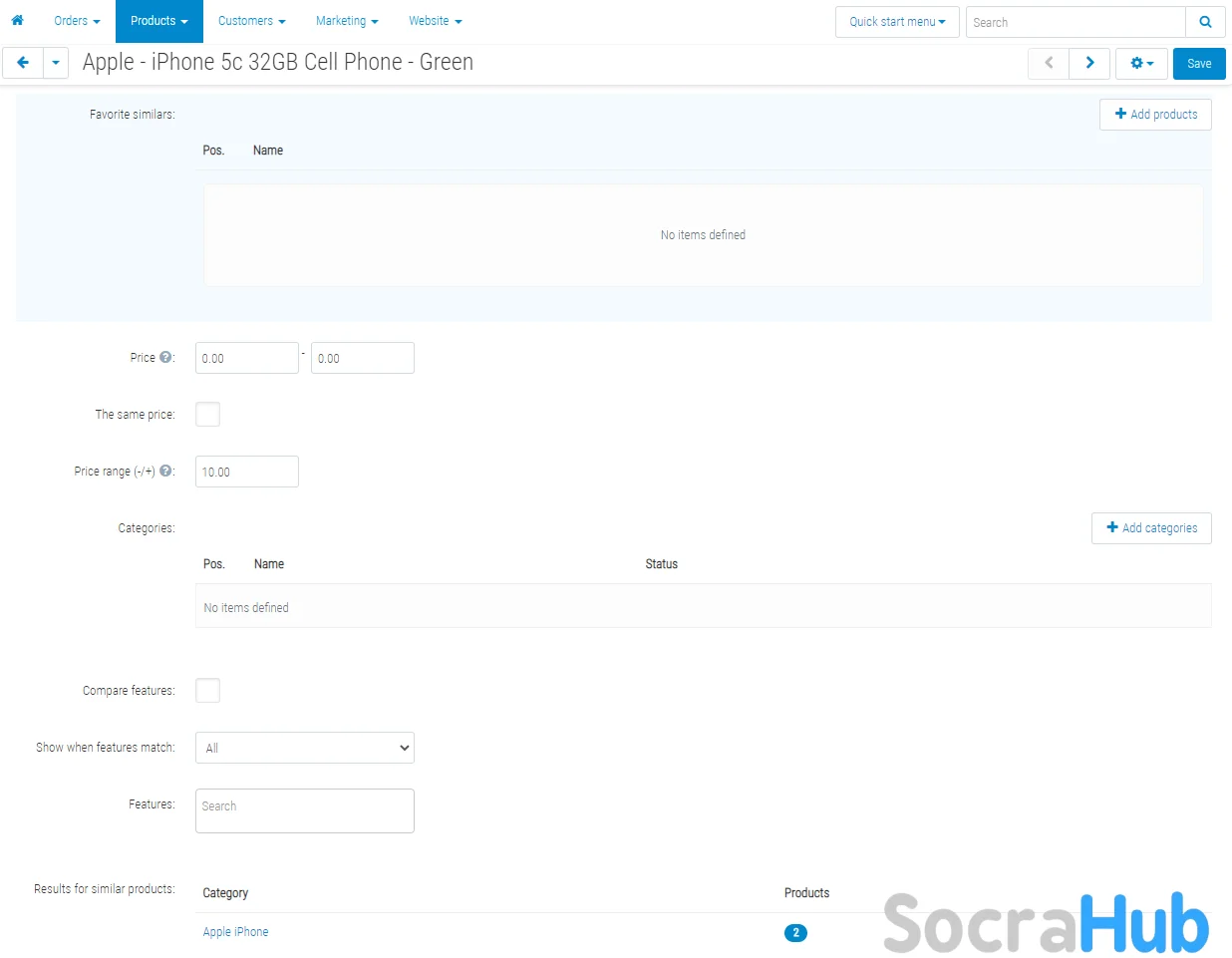
Task: Click the Price range help question icon
Action: [x=165, y=471]
